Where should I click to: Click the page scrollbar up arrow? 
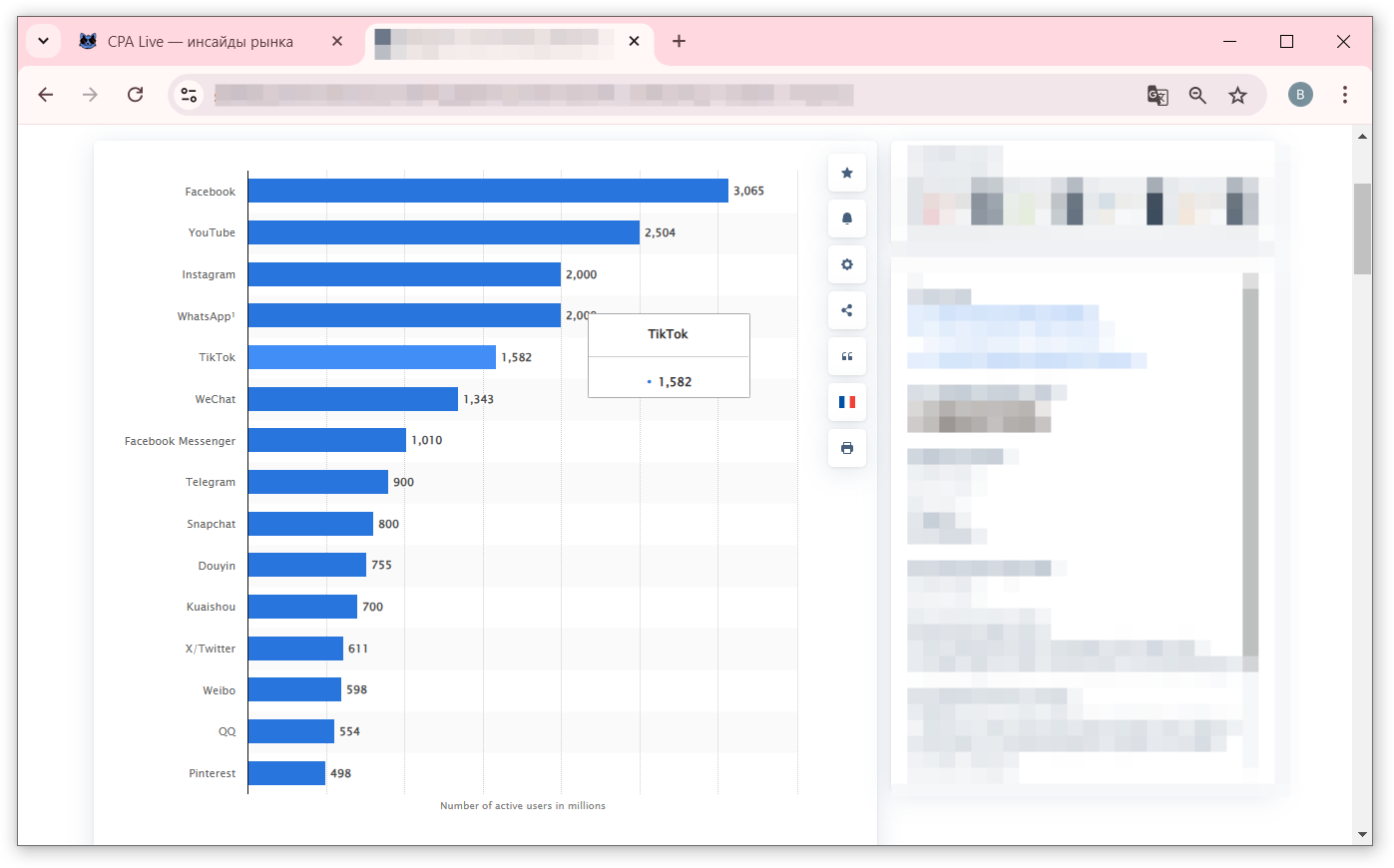pos(1363,136)
